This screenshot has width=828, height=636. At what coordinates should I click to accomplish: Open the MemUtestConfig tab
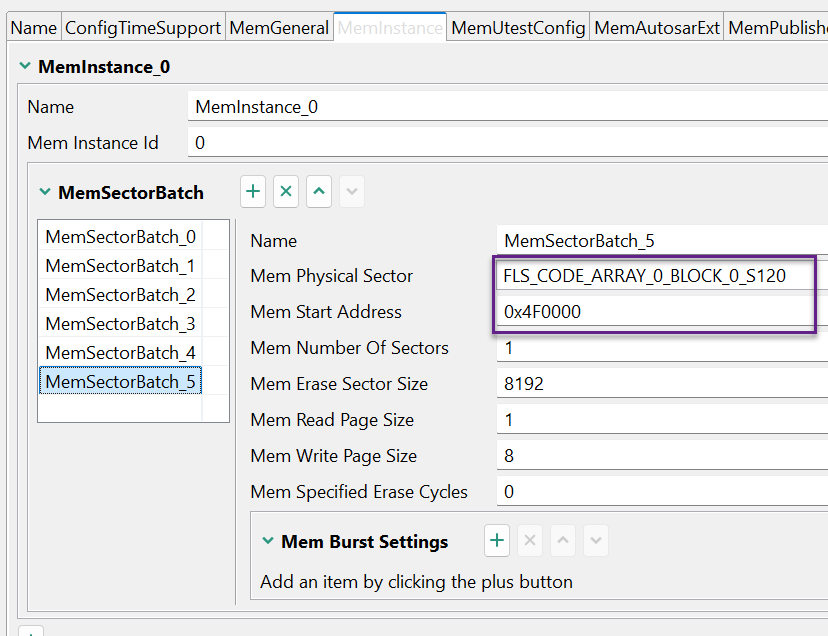point(518,27)
